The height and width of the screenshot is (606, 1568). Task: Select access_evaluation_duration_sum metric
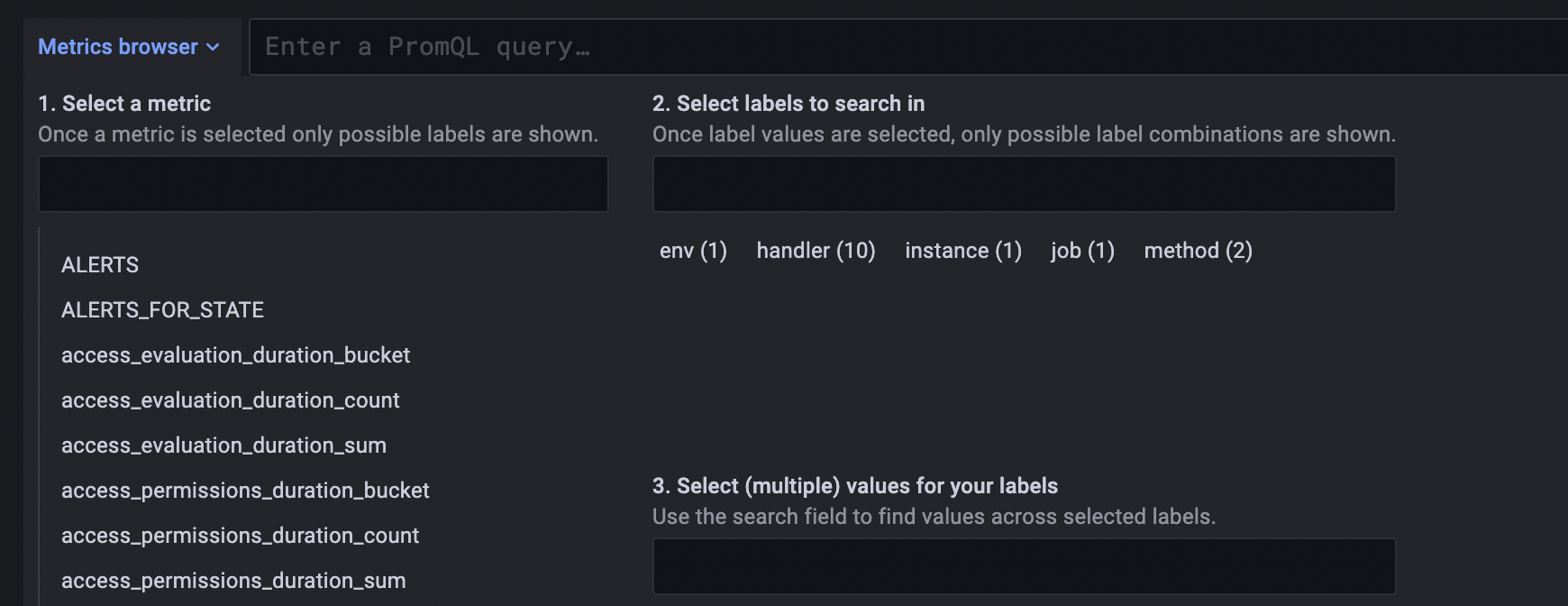coord(223,445)
